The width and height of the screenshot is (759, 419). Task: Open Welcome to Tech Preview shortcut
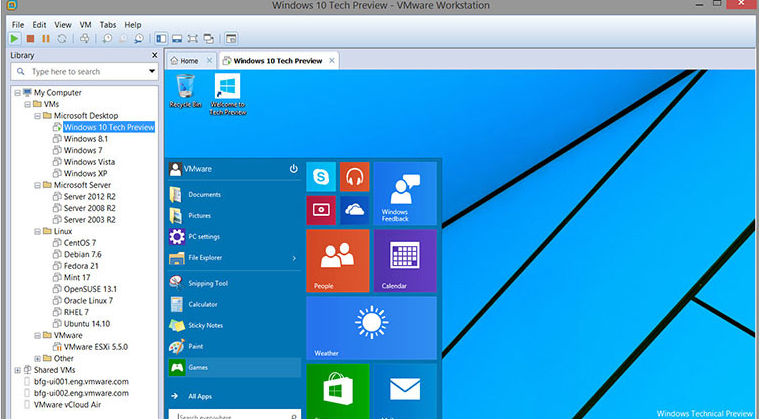click(x=228, y=95)
